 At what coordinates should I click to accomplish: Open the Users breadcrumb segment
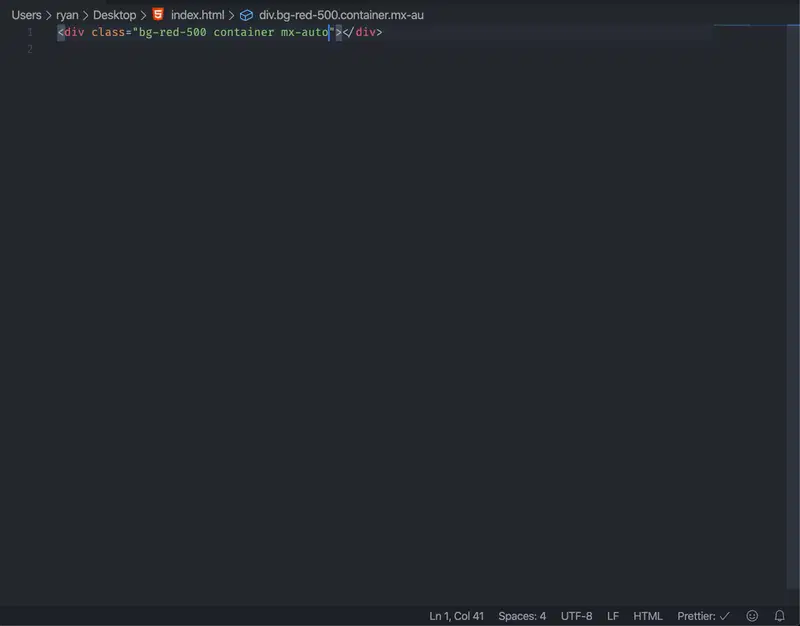(x=27, y=15)
